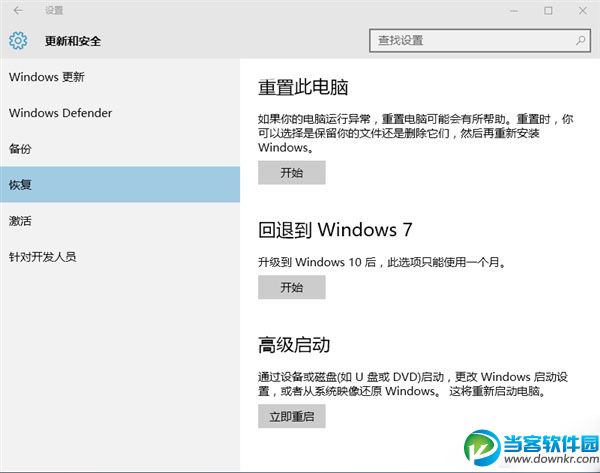Viewport: 600px width, 473px height.
Task: Click the 立即重启 button
Action: 292,416
